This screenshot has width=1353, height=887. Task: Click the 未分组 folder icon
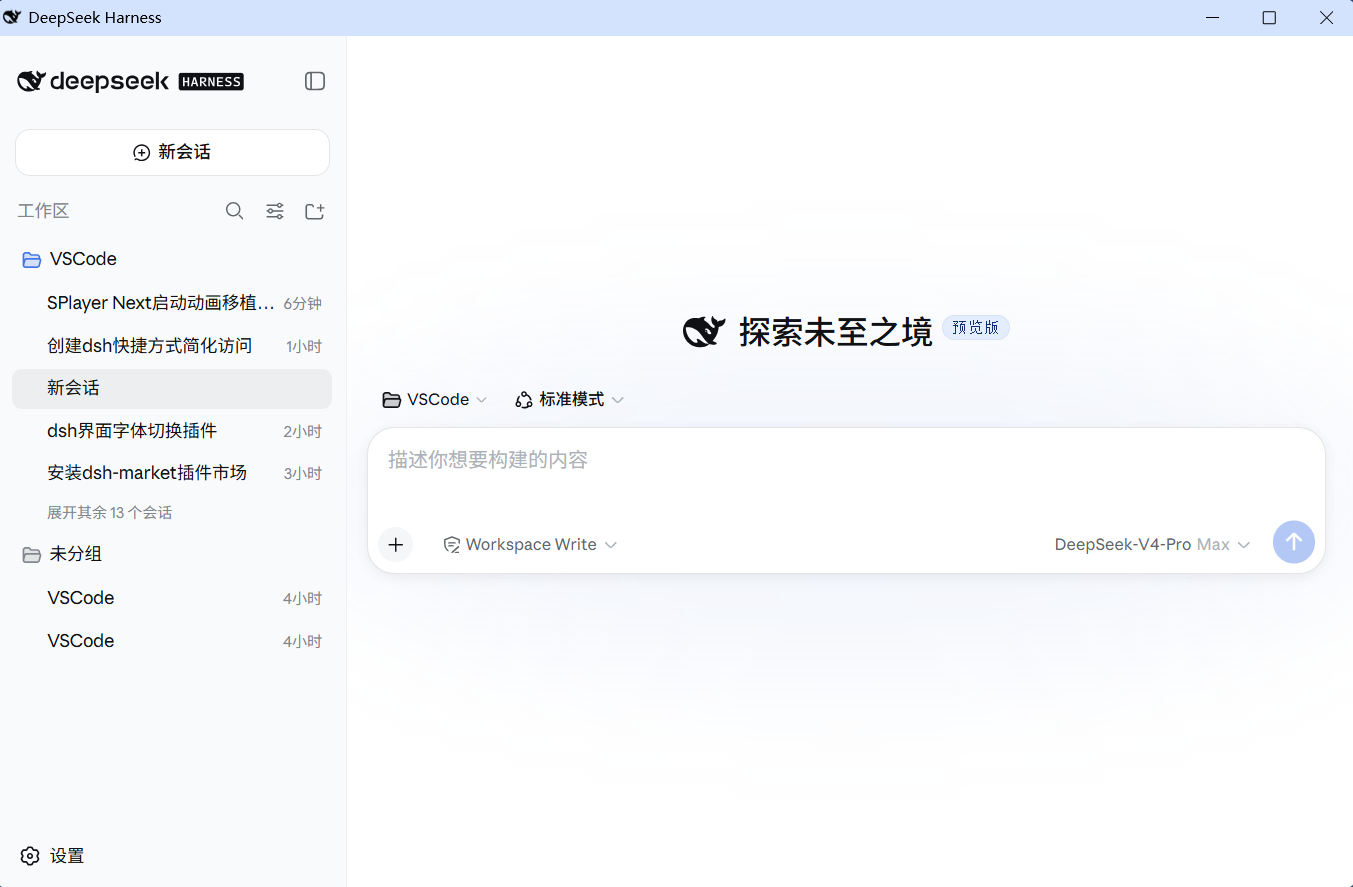tap(31, 555)
